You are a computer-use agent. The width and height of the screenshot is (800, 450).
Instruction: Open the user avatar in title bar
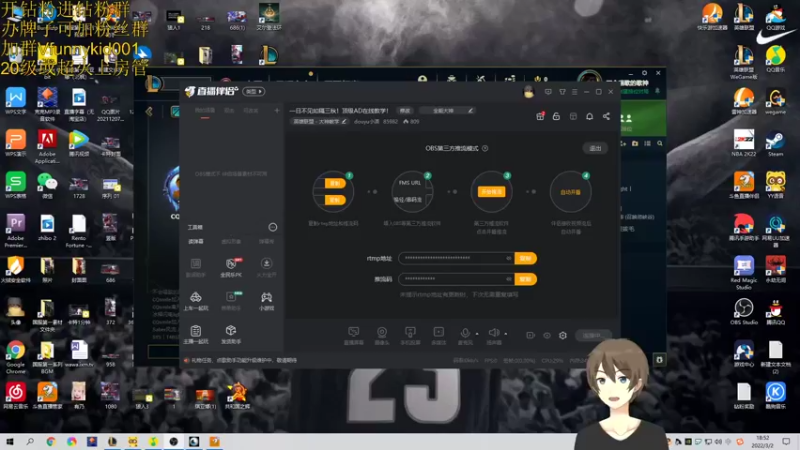coord(529,92)
